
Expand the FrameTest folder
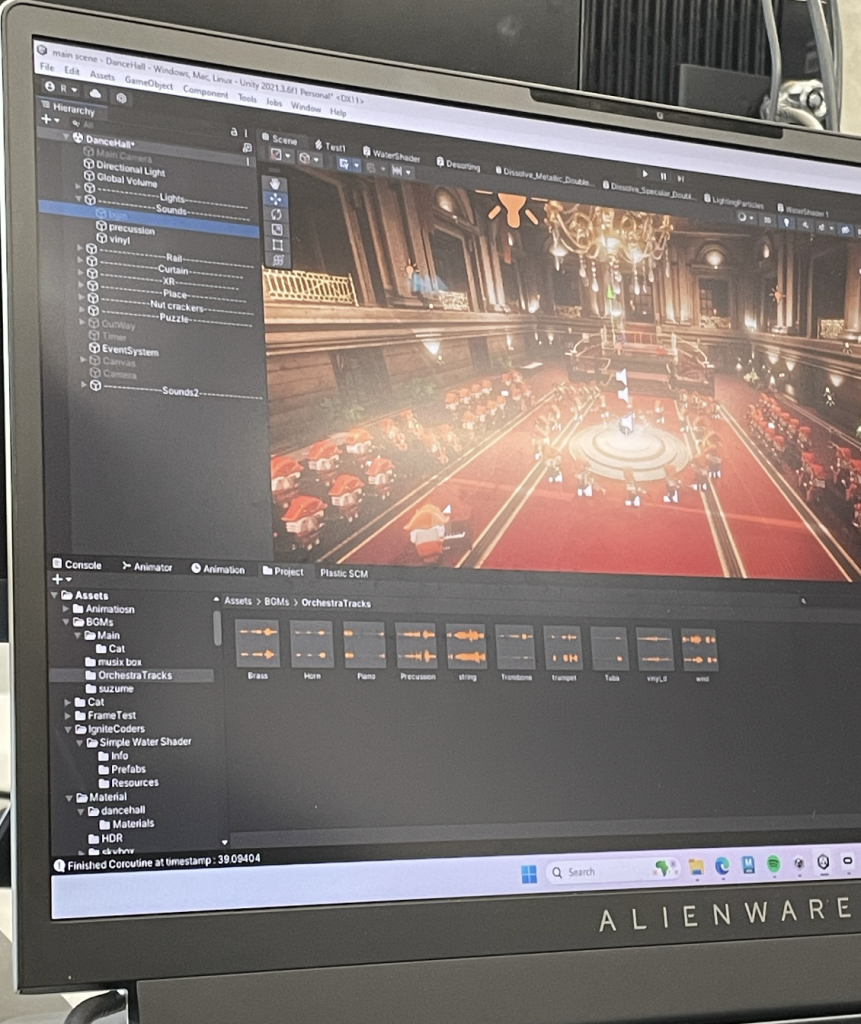tap(67, 716)
